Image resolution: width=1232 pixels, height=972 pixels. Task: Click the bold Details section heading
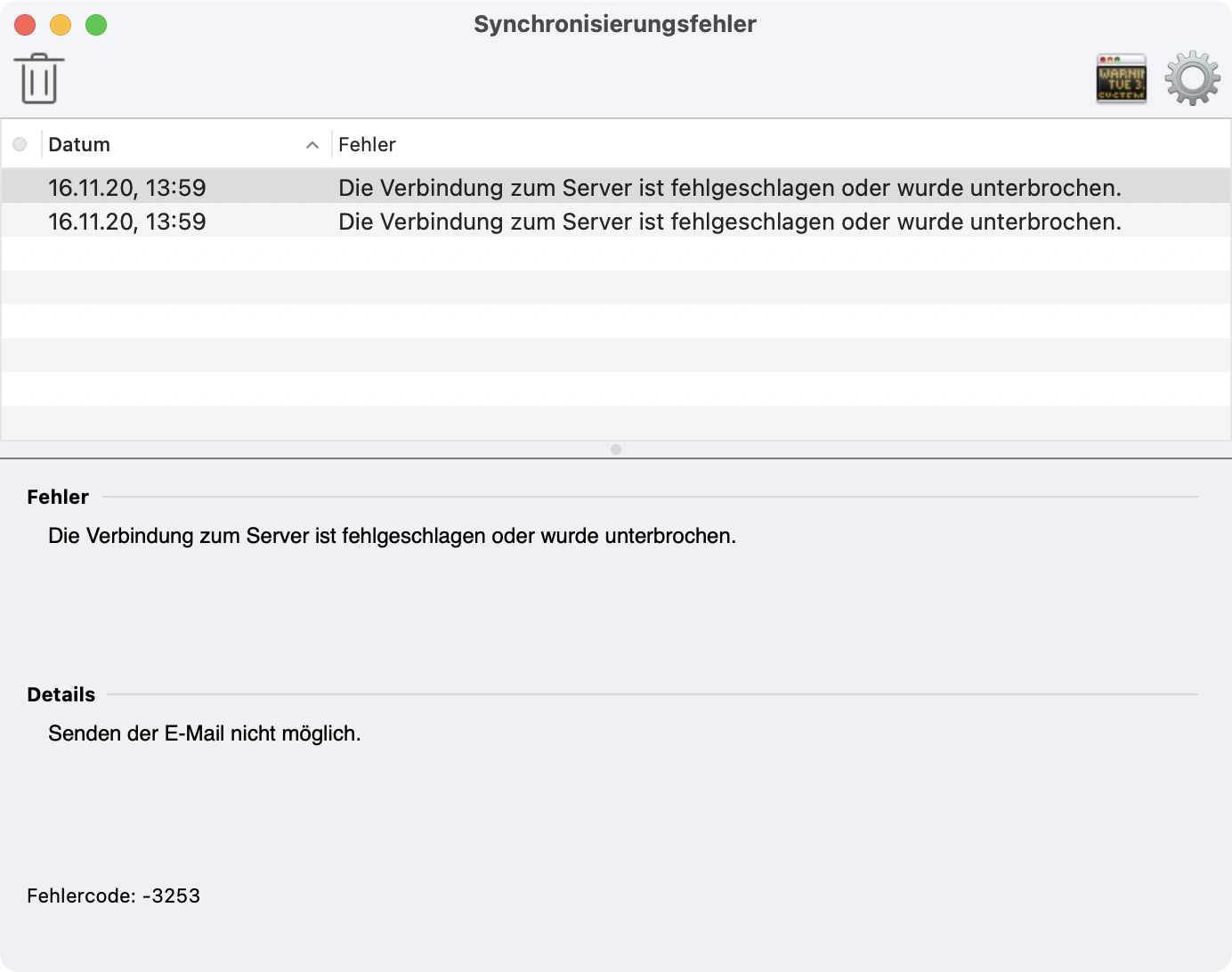pos(61,694)
